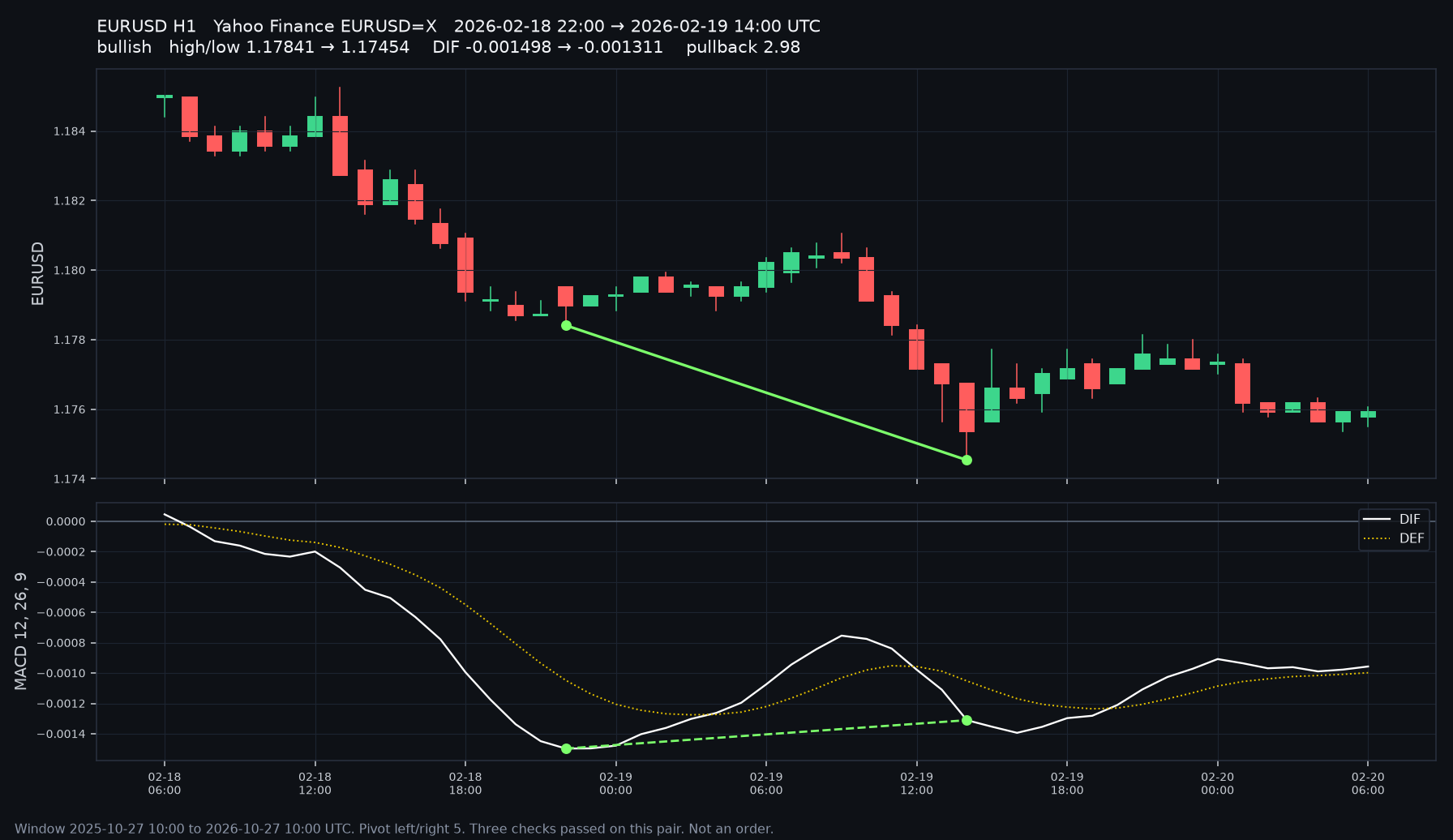
Task: Click the −0.0002 MACD tick label
Action: click(x=61, y=552)
